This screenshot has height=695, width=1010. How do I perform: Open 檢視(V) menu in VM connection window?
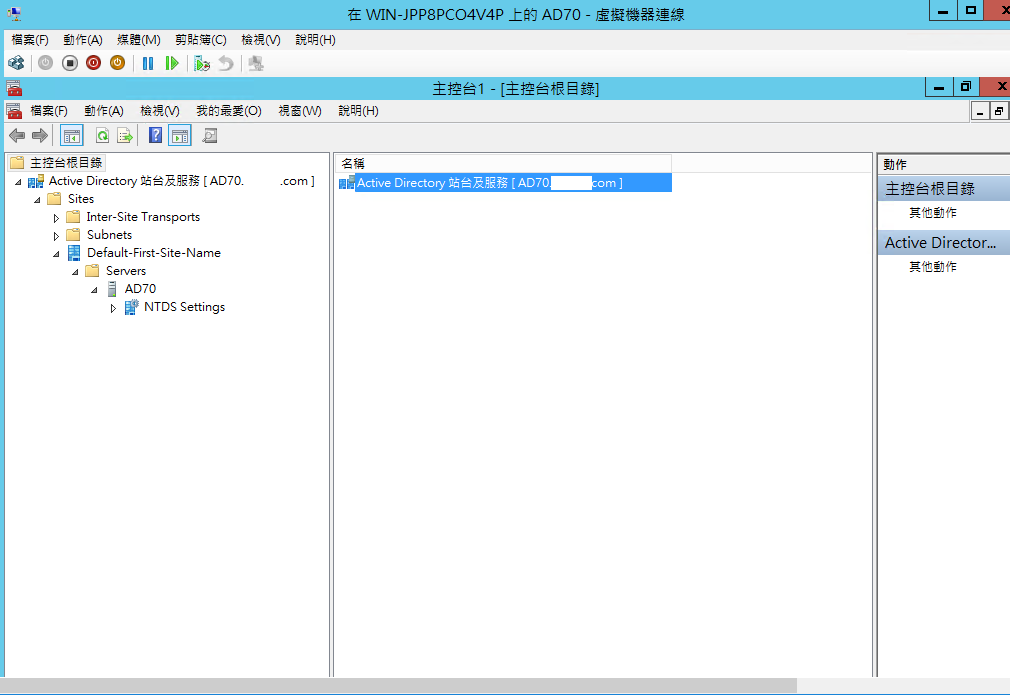pos(261,40)
